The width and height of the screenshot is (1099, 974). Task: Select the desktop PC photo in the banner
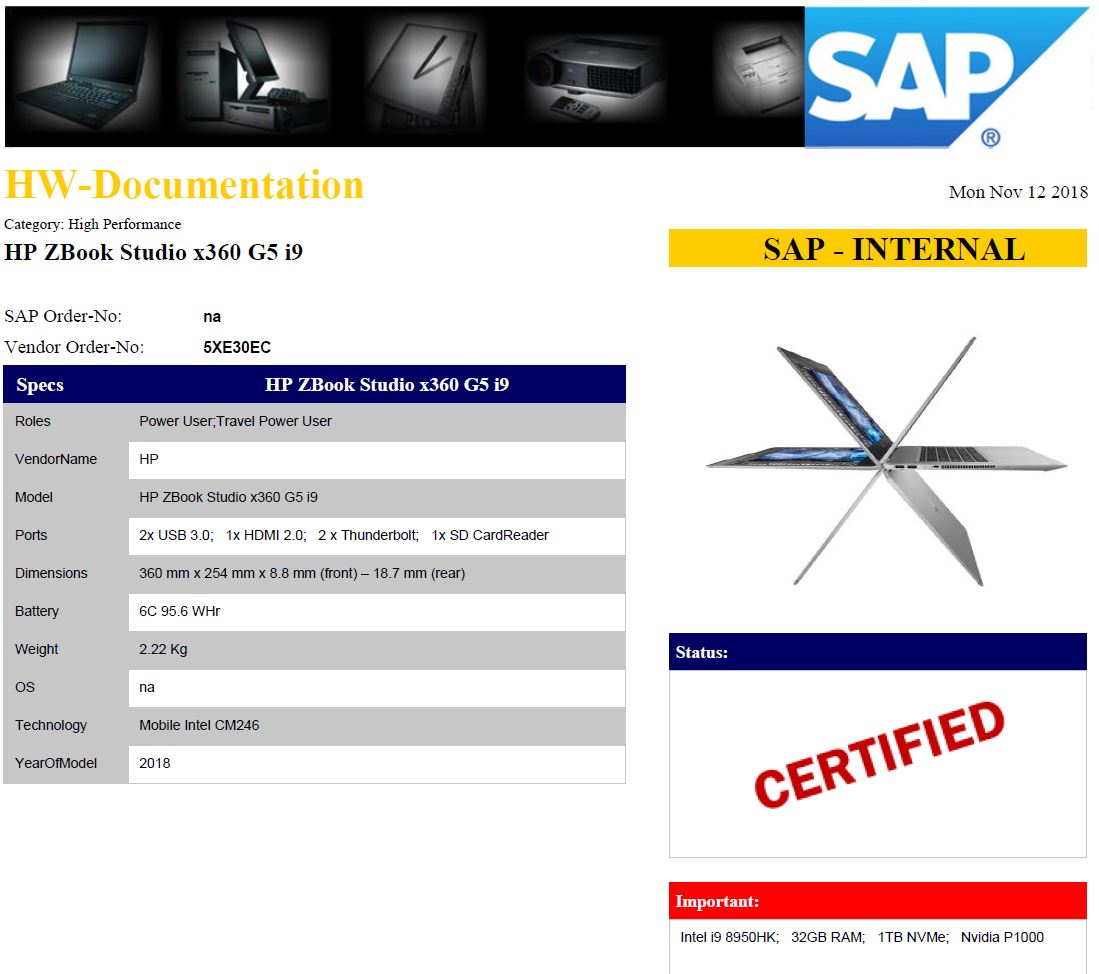coord(252,76)
